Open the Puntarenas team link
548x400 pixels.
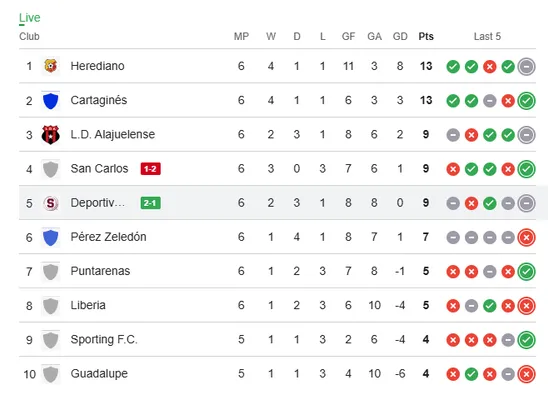point(100,271)
